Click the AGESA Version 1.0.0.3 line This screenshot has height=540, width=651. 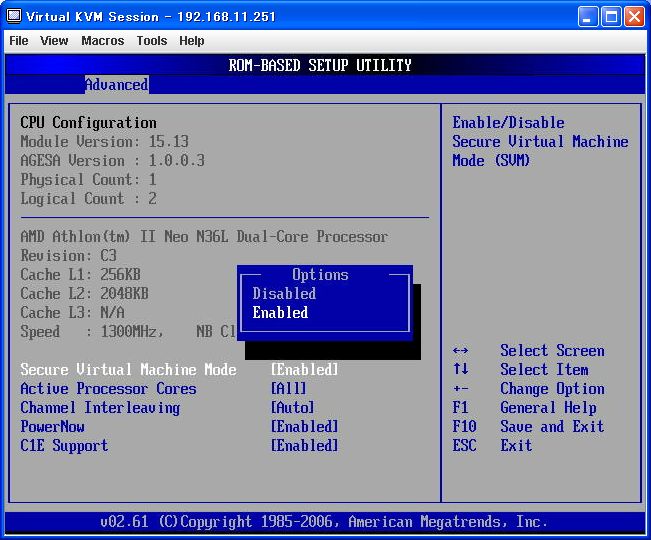coord(113,161)
